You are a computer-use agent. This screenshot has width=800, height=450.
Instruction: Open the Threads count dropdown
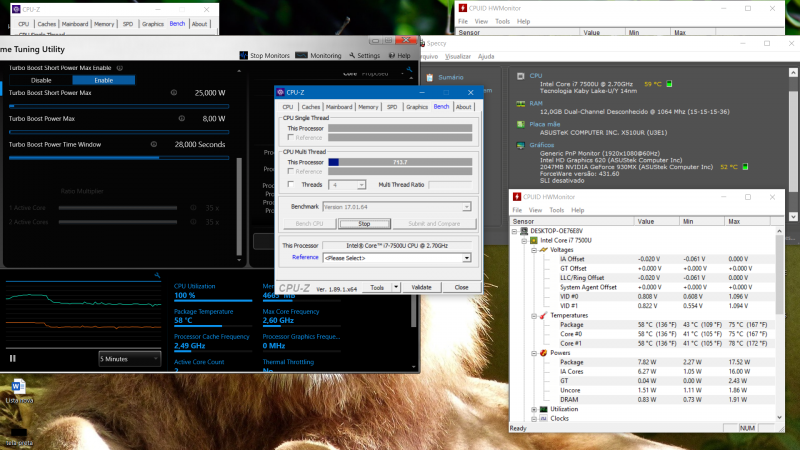[x=361, y=185]
